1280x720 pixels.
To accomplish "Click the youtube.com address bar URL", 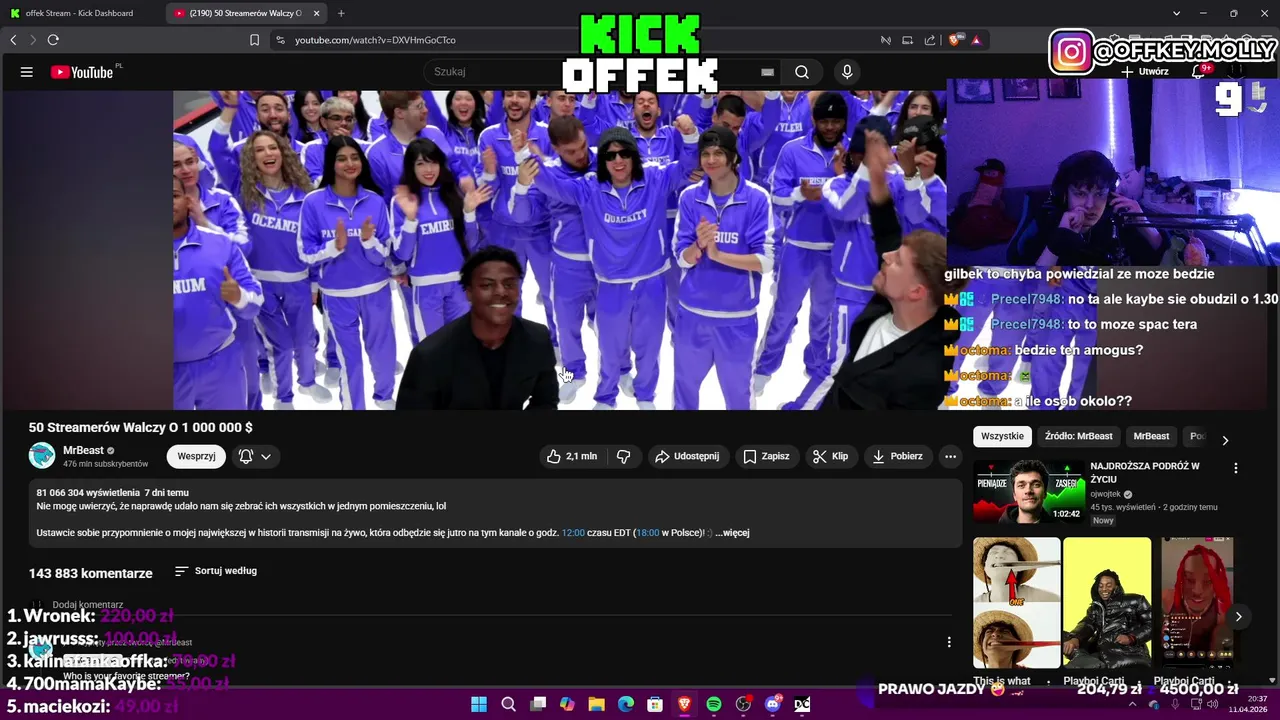I will 375,40.
